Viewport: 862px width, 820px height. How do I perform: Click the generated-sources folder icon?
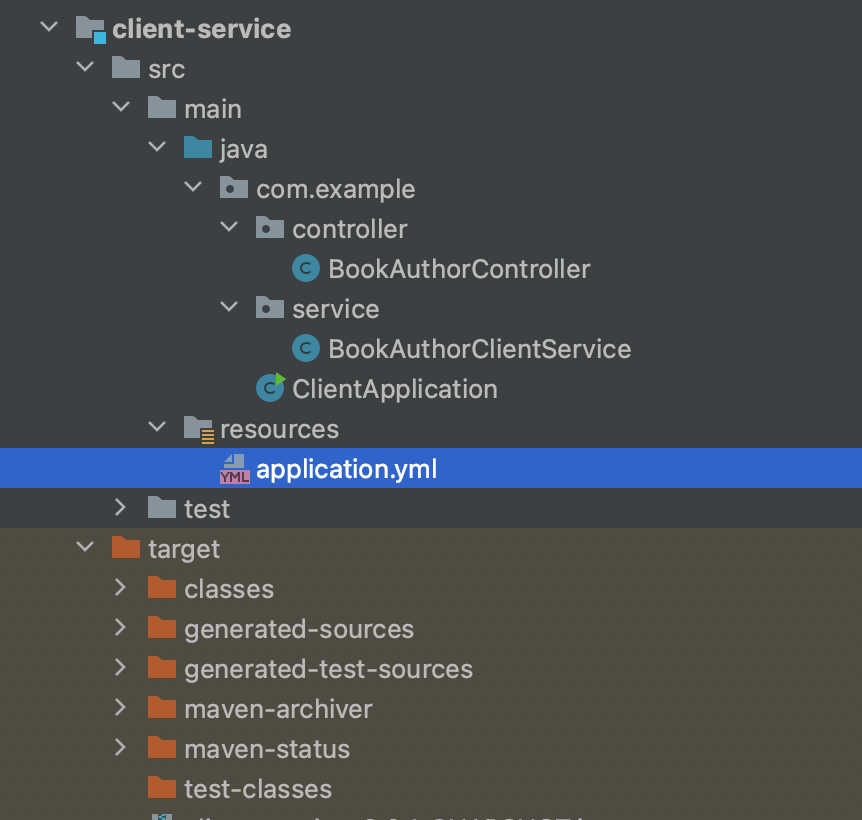click(162, 628)
